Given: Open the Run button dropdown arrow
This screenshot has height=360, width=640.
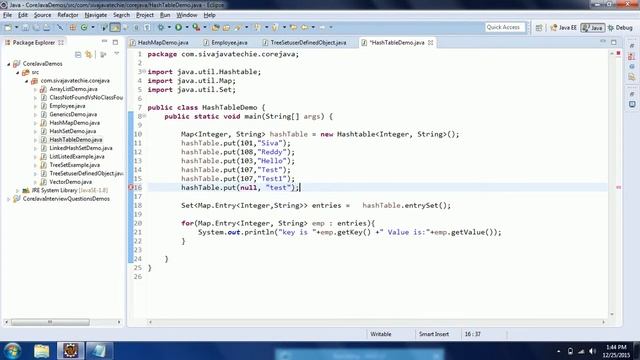Looking at the screenshot, I should [x=187, y=27].
